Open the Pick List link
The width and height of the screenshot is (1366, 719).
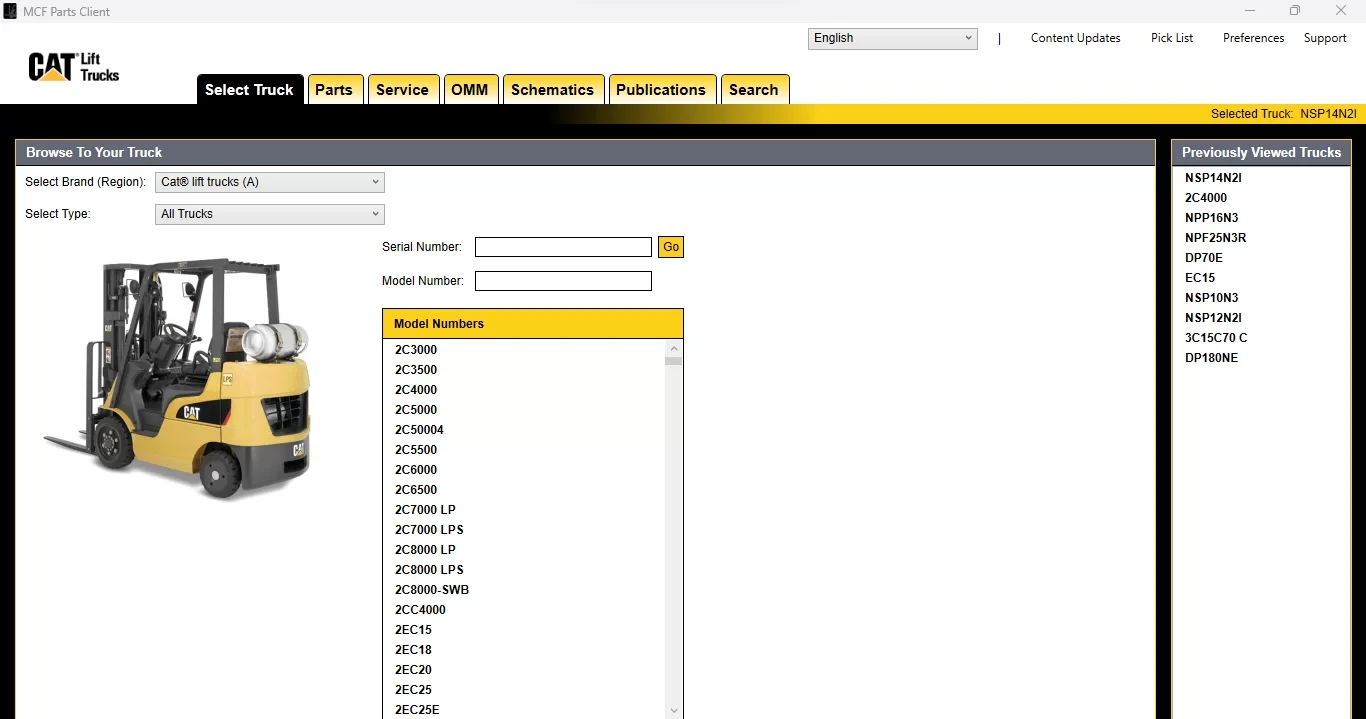(x=1172, y=38)
